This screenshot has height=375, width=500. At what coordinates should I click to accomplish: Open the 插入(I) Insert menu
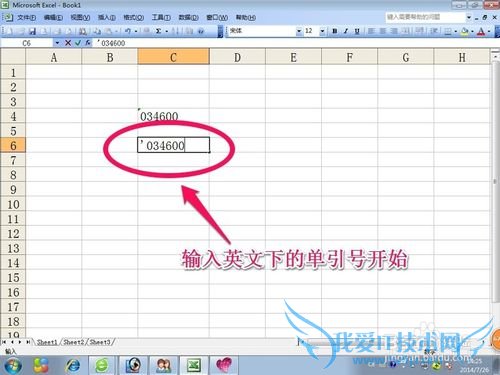[107, 17]
